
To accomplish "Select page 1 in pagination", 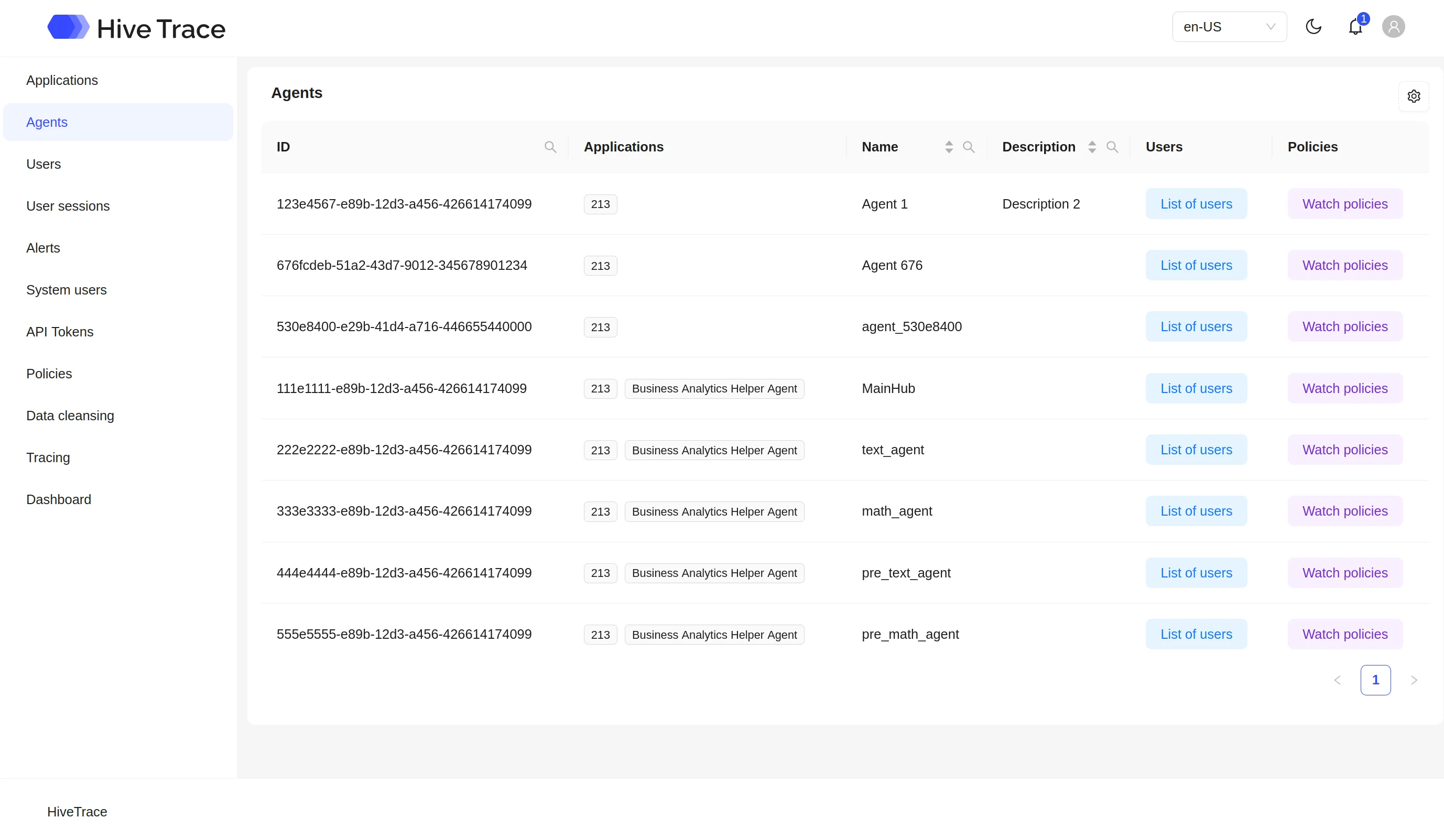I will 1375,680.
